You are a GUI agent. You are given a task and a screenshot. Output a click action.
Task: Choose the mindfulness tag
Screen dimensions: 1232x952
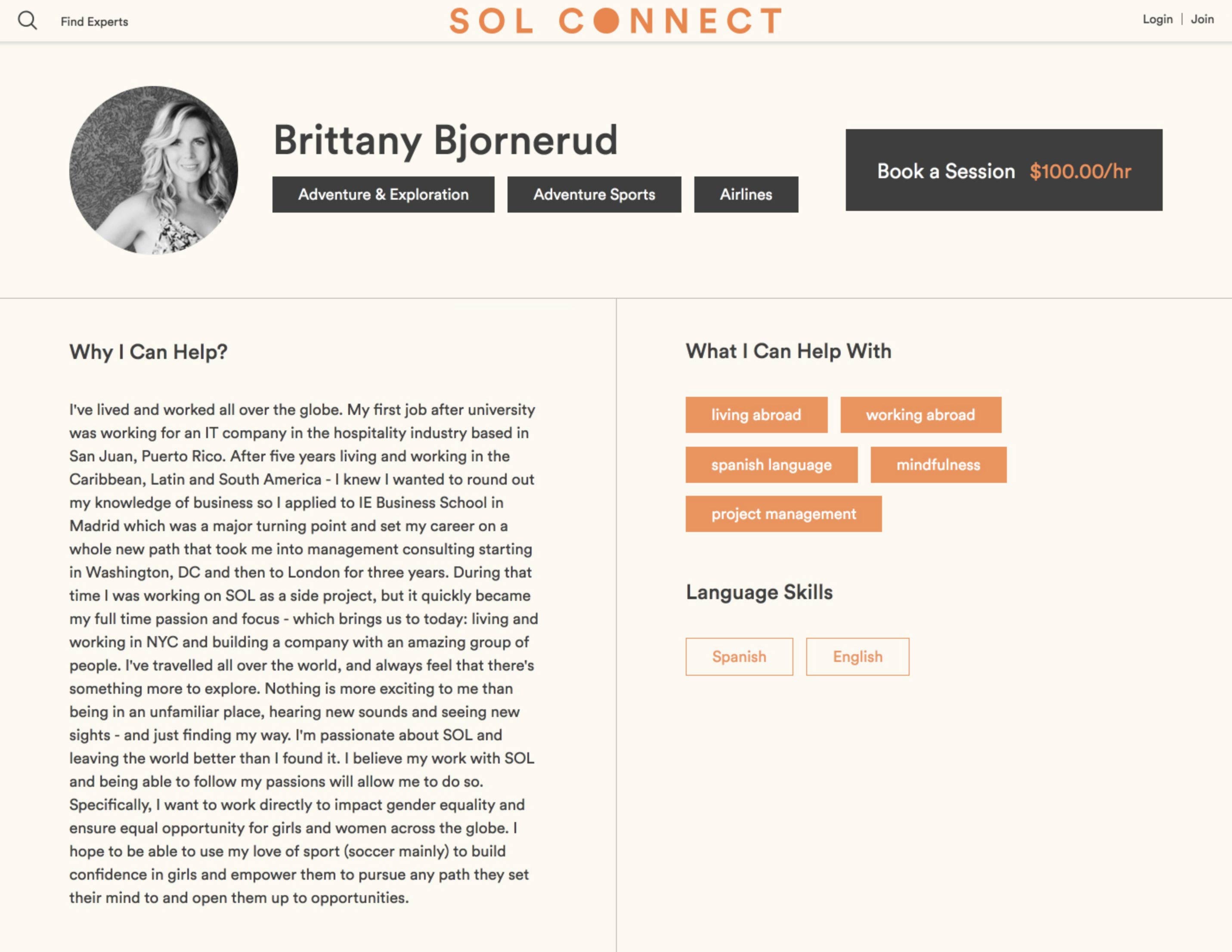point(938,465)
